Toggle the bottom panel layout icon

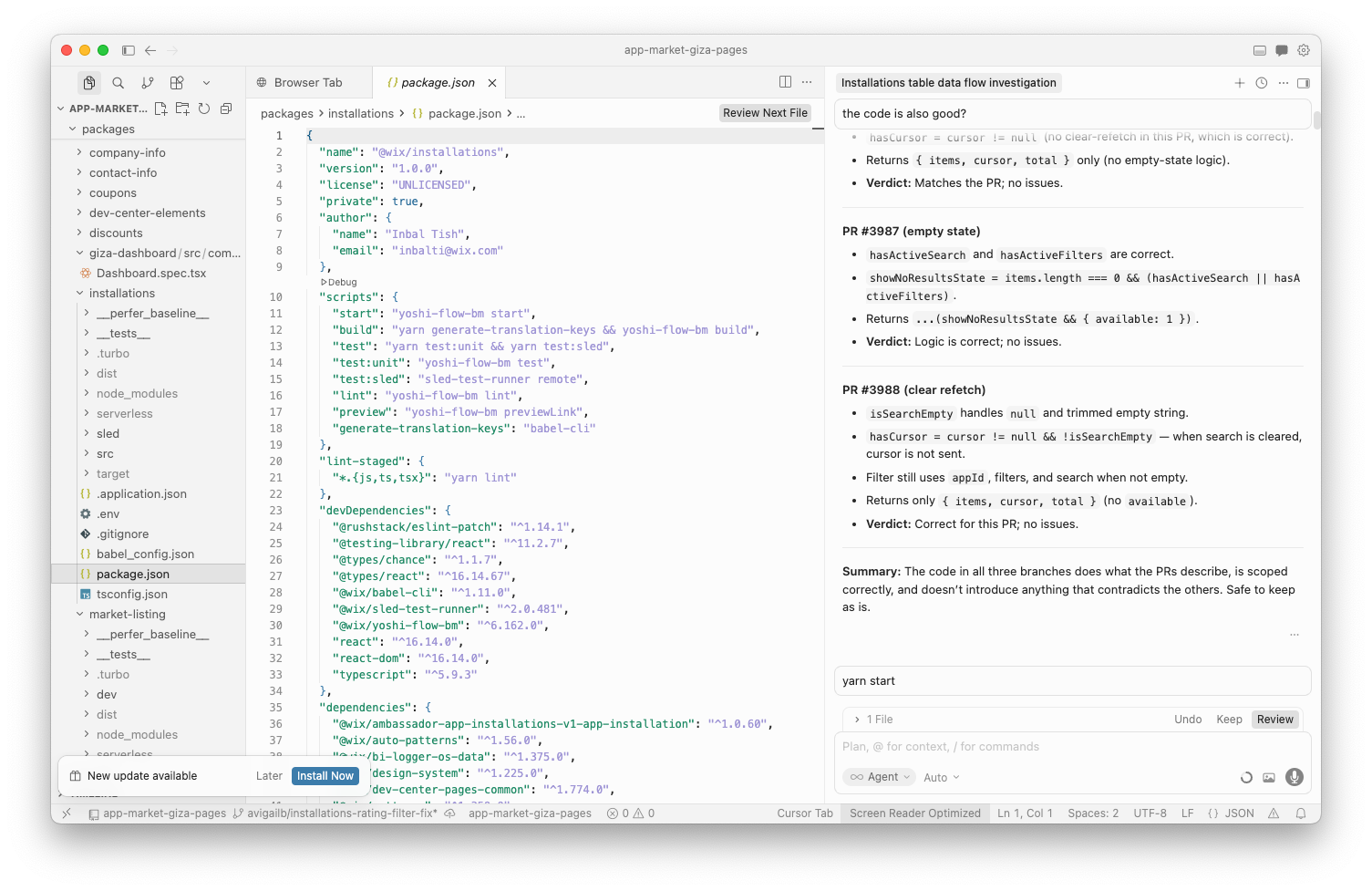[x=1260, y=50]
